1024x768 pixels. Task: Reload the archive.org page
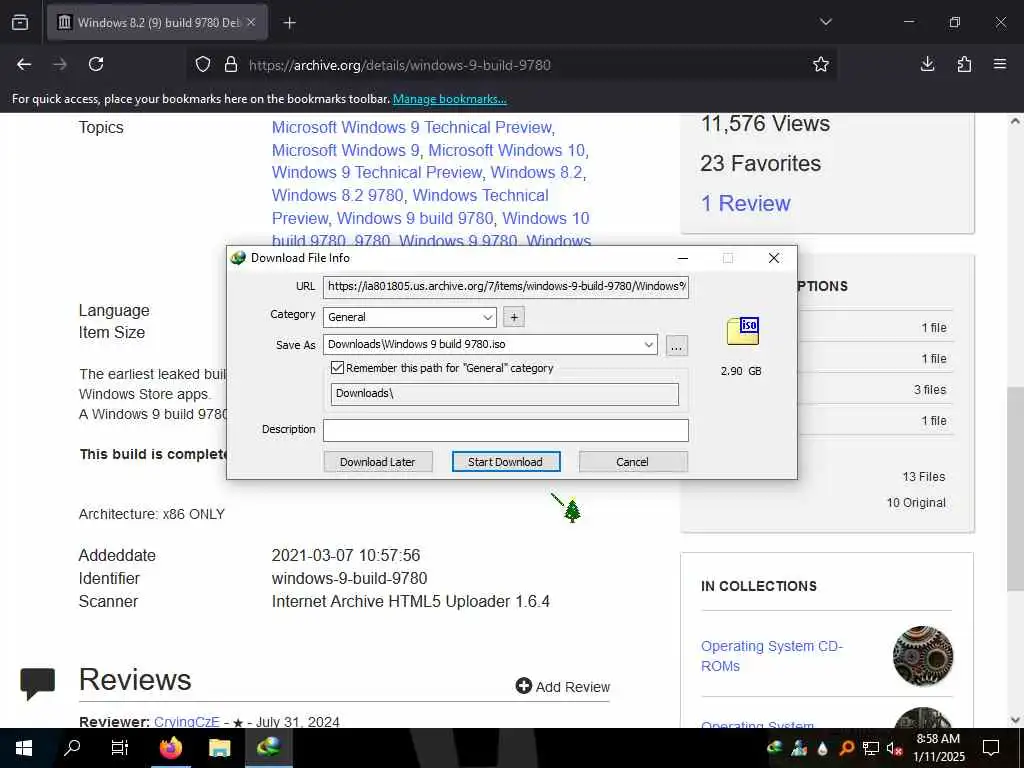pyautogui.click(x=96, y=64)
